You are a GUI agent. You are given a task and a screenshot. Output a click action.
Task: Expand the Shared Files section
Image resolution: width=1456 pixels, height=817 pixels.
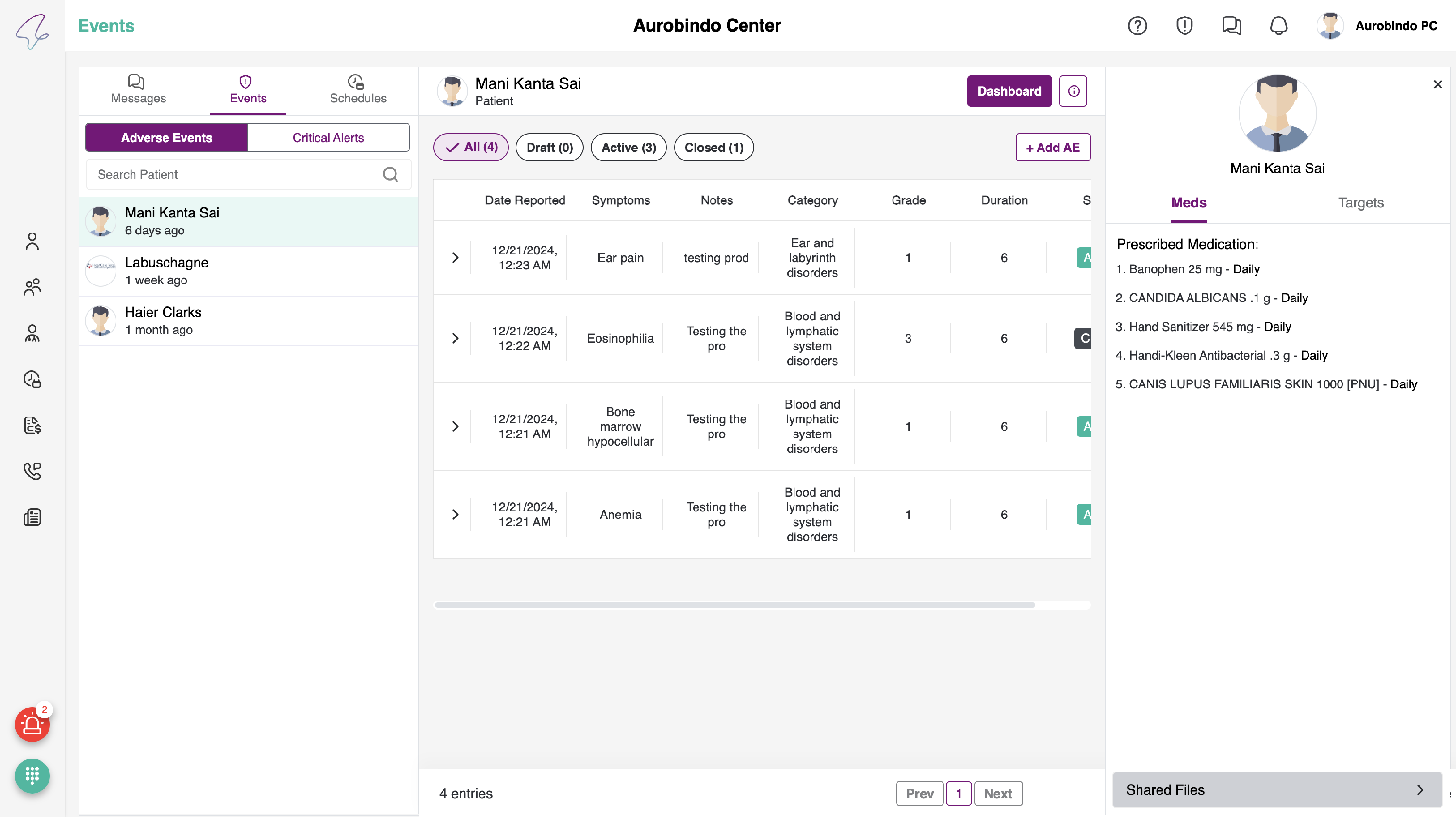point(1276,790)
